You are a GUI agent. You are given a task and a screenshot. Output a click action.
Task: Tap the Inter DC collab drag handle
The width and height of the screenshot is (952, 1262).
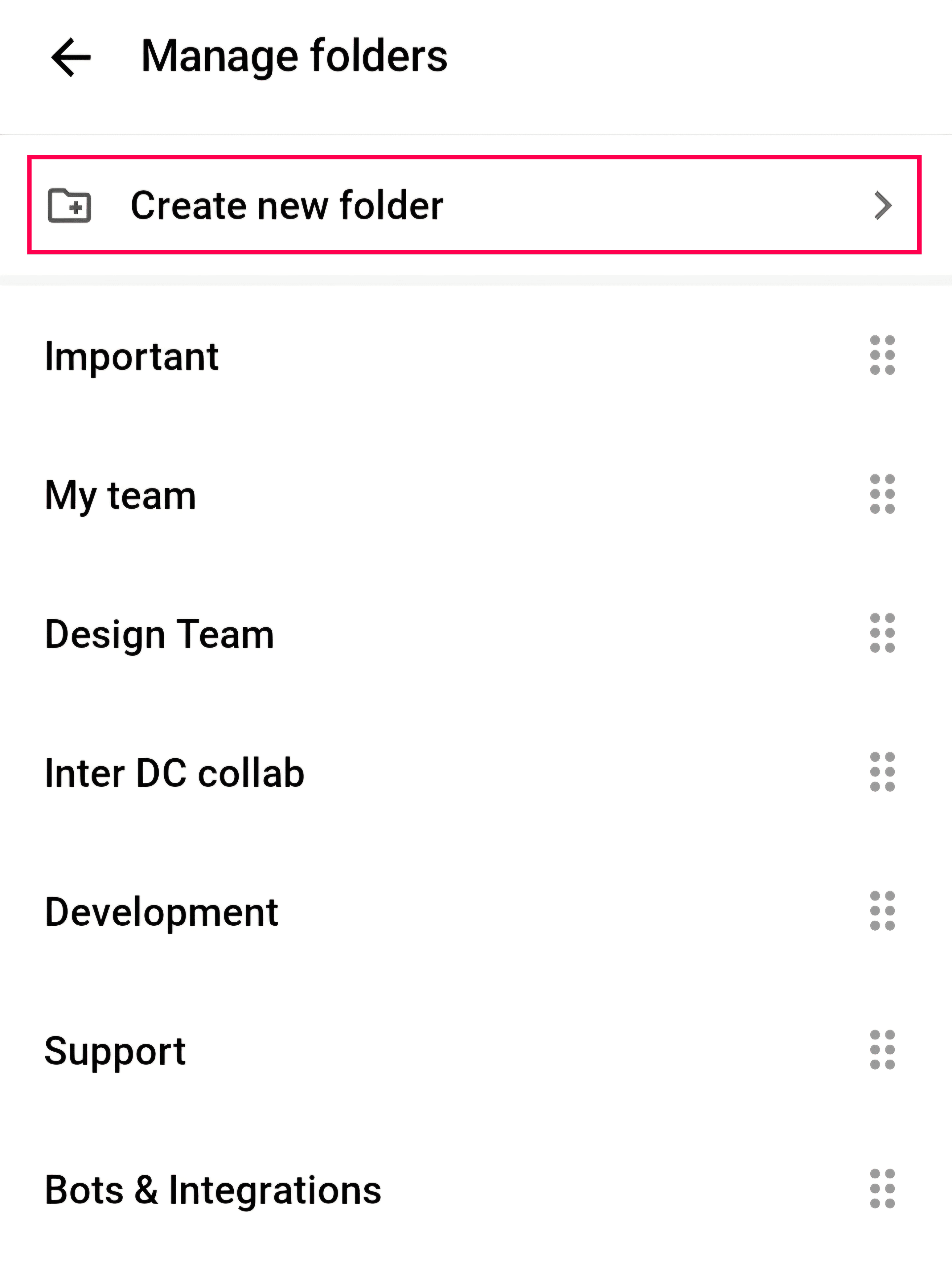coord(882,772)
